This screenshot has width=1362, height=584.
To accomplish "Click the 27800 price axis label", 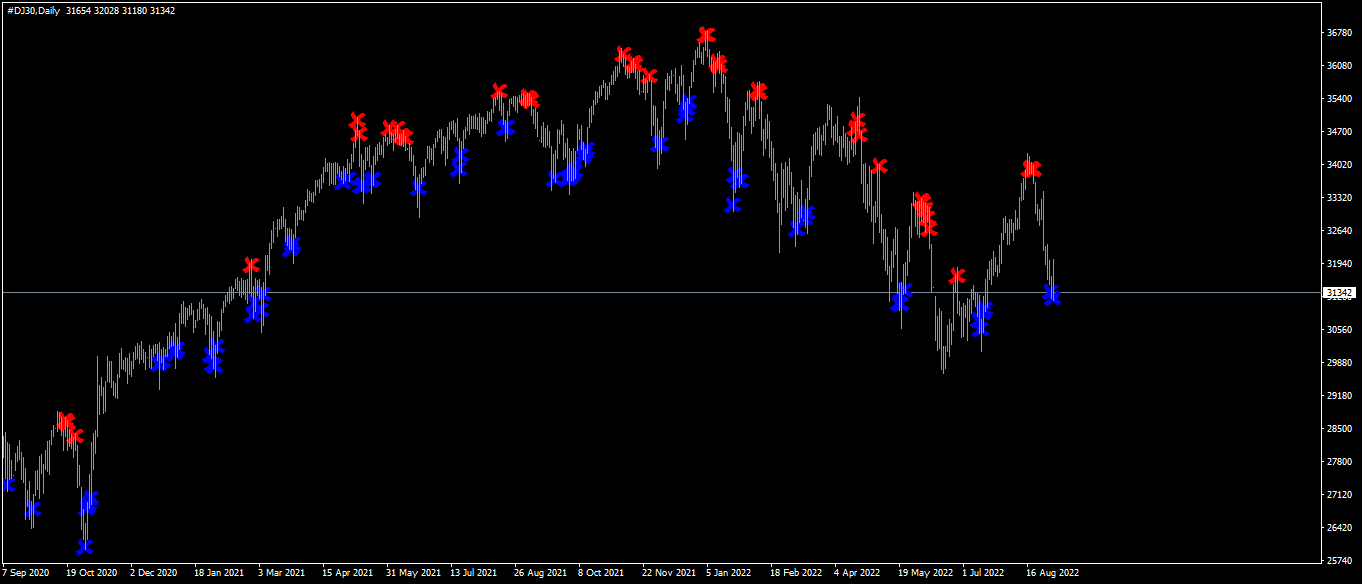I will click(x=1339, y=462).
